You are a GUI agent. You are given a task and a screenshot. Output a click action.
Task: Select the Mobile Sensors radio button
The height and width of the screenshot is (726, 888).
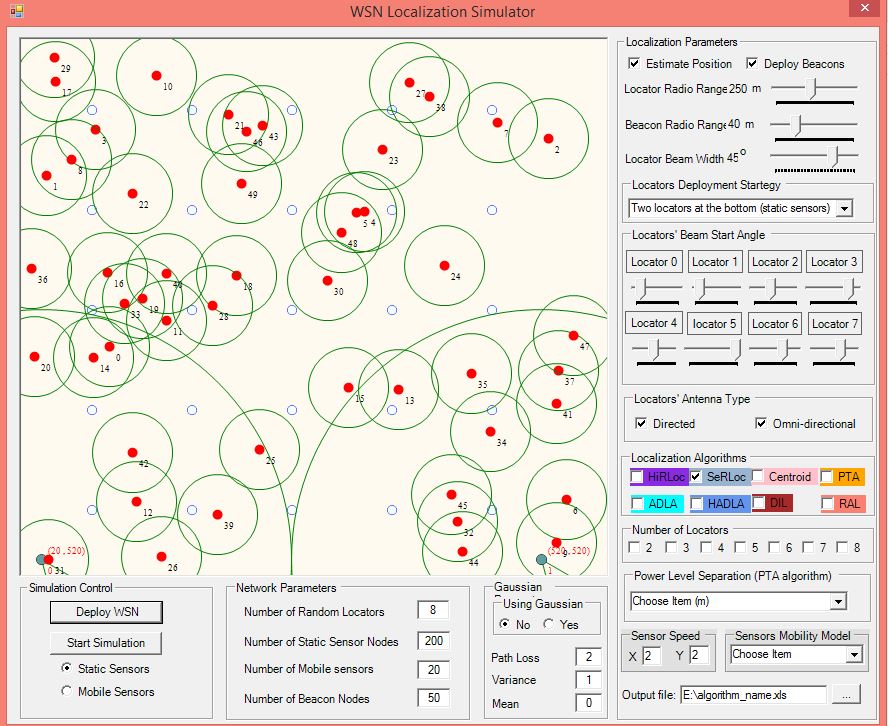[x=67, y=691]
